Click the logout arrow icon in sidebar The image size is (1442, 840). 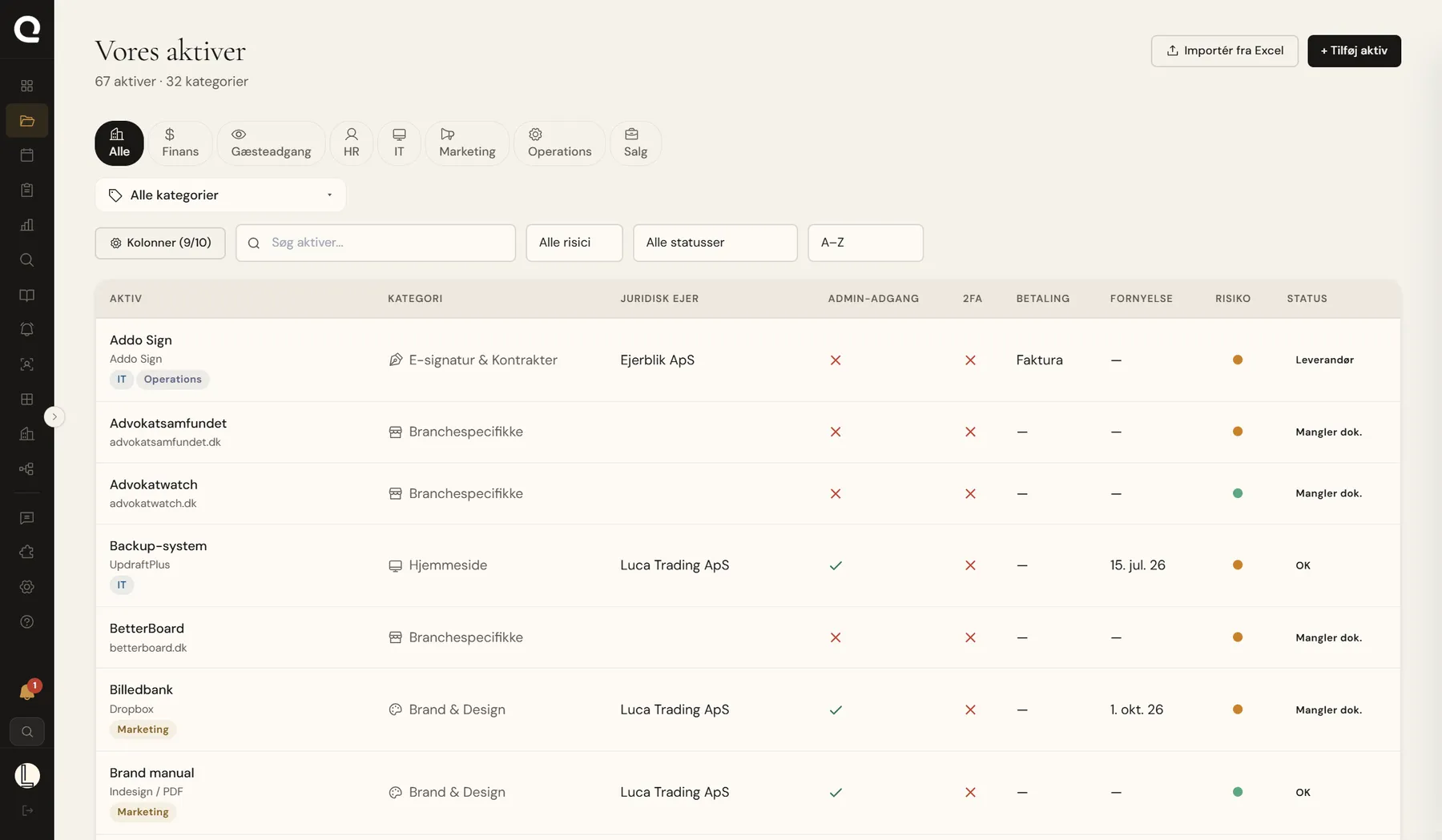[26, 810]
